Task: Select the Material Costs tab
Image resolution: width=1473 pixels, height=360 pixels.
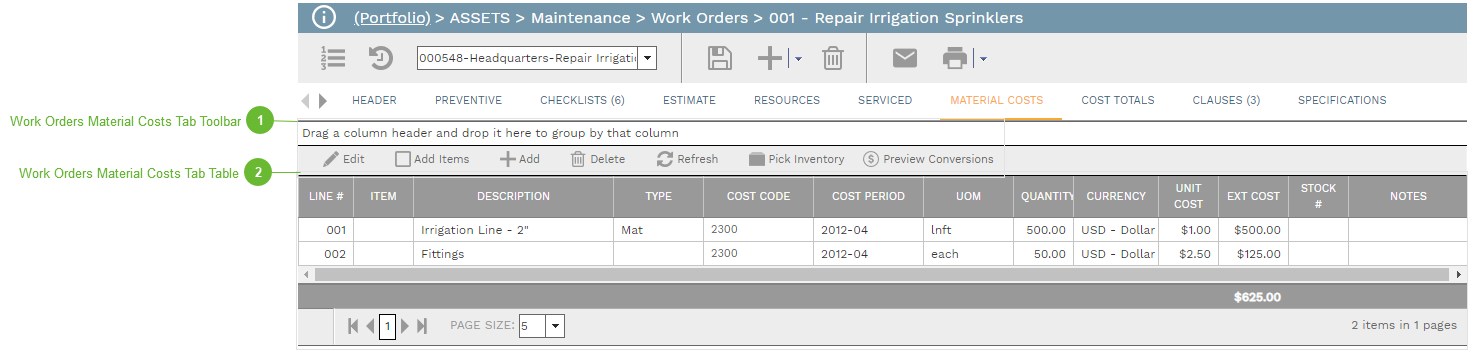Action: click(x=996, y=100)
